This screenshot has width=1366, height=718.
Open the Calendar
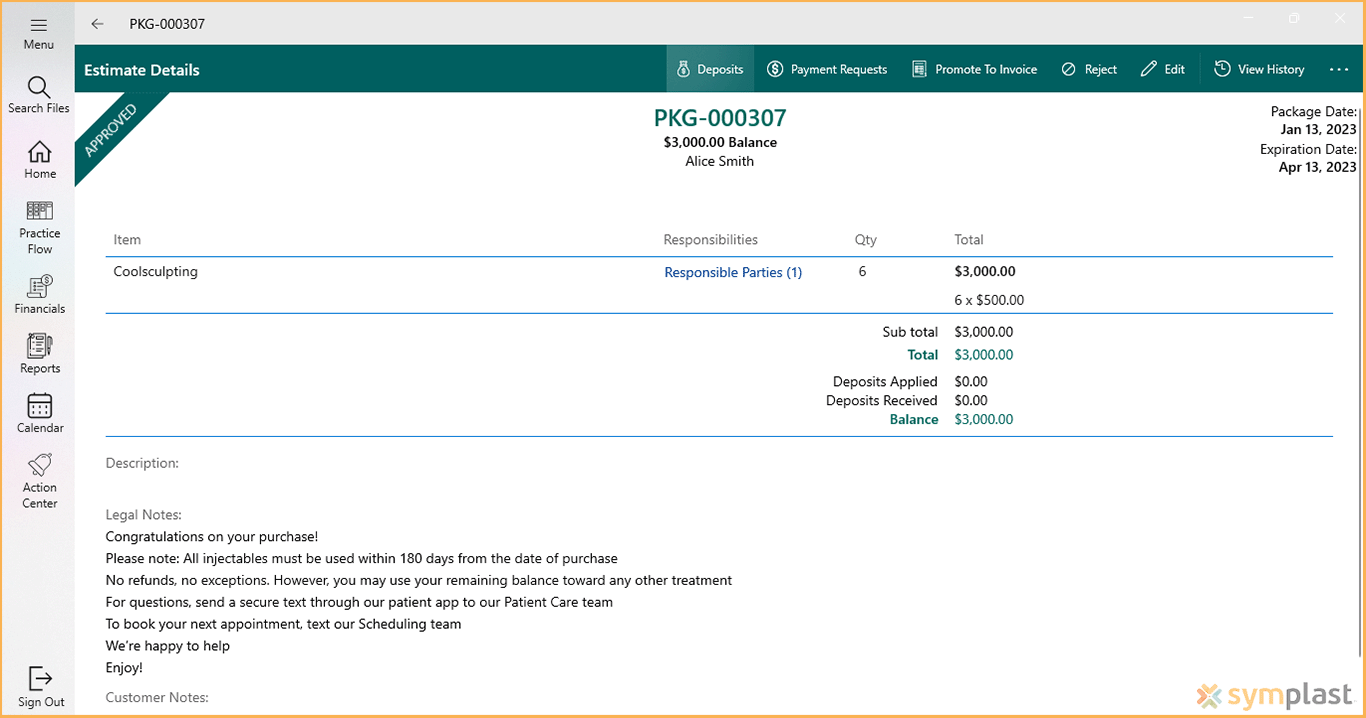tap(38, 411)
